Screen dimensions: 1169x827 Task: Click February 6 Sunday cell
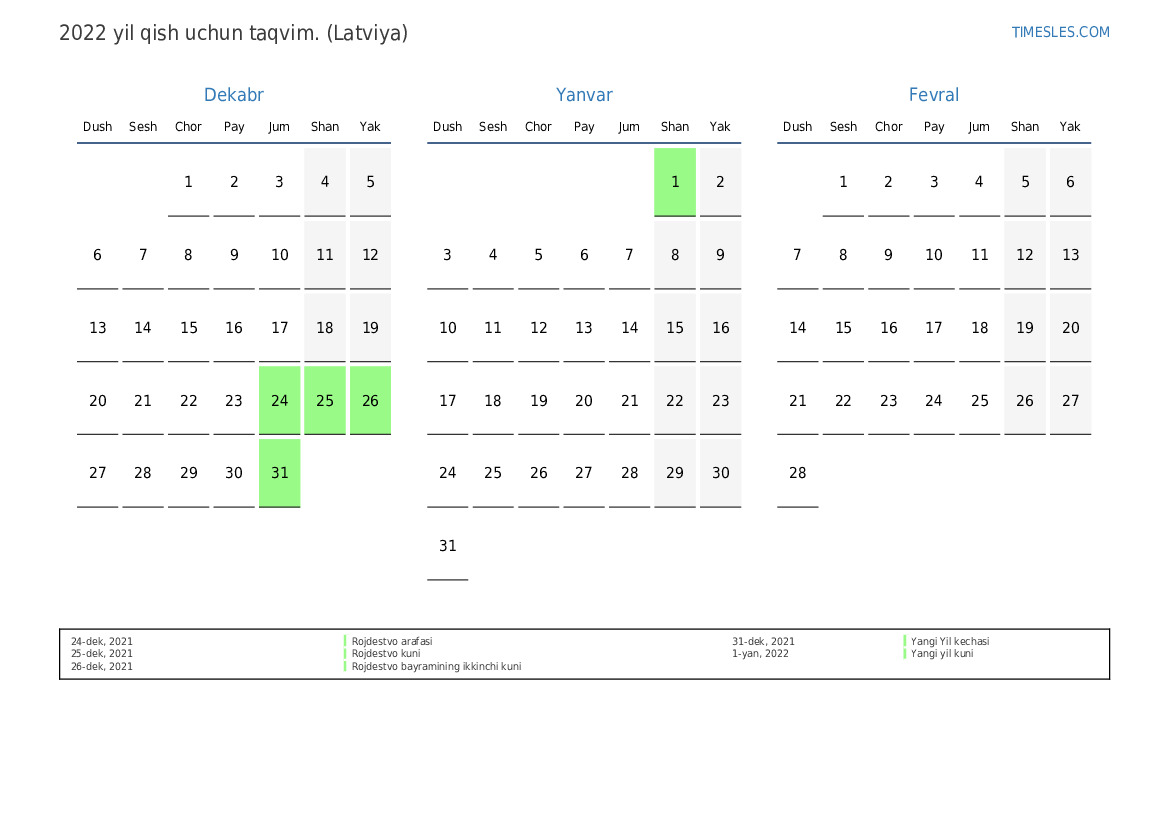1070,182
